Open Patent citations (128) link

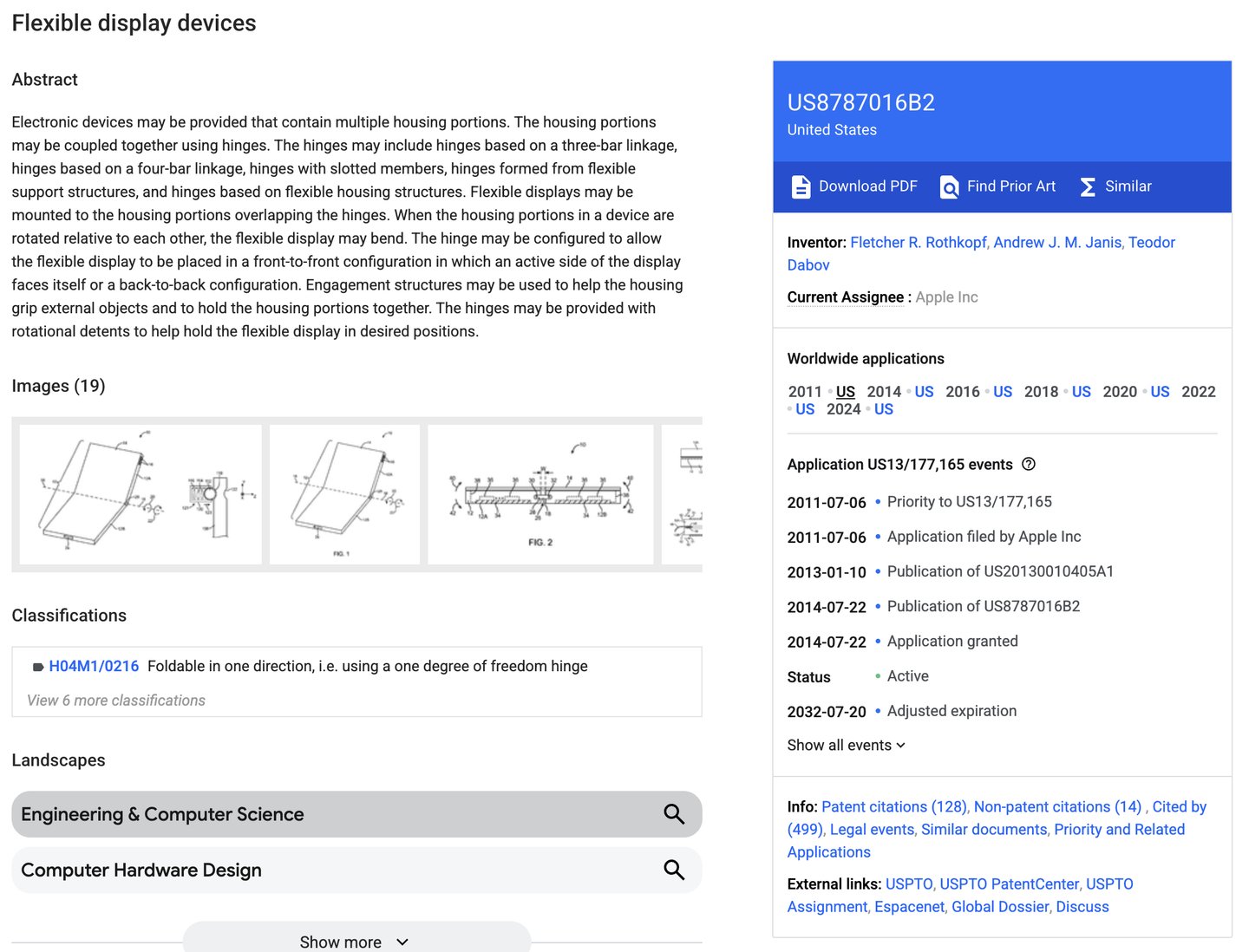(x=893, y=806)
